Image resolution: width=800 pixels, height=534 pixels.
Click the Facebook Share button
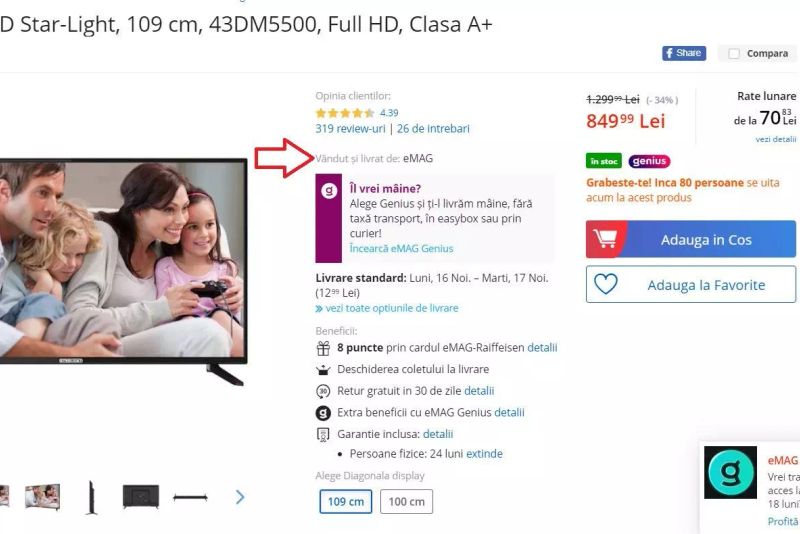pyautogui.click(x=684, y=53)
